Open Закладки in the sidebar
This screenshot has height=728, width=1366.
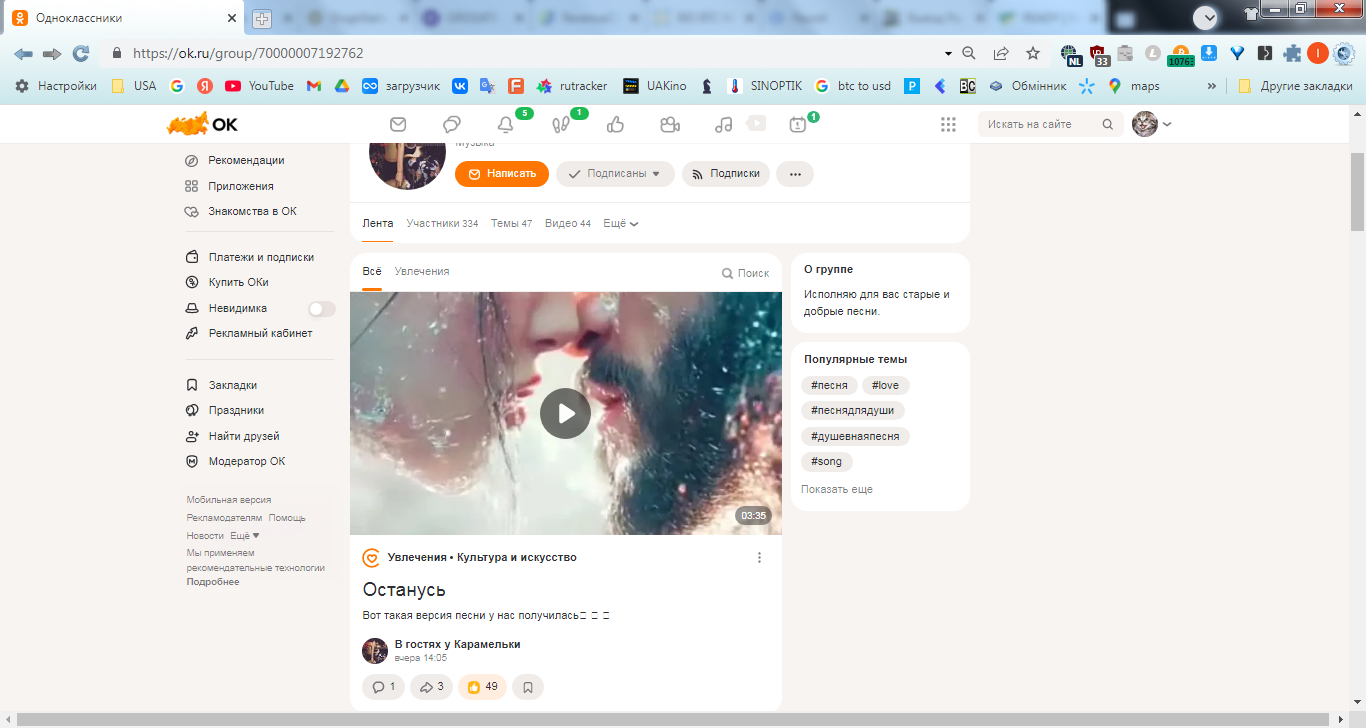point(222,385)
